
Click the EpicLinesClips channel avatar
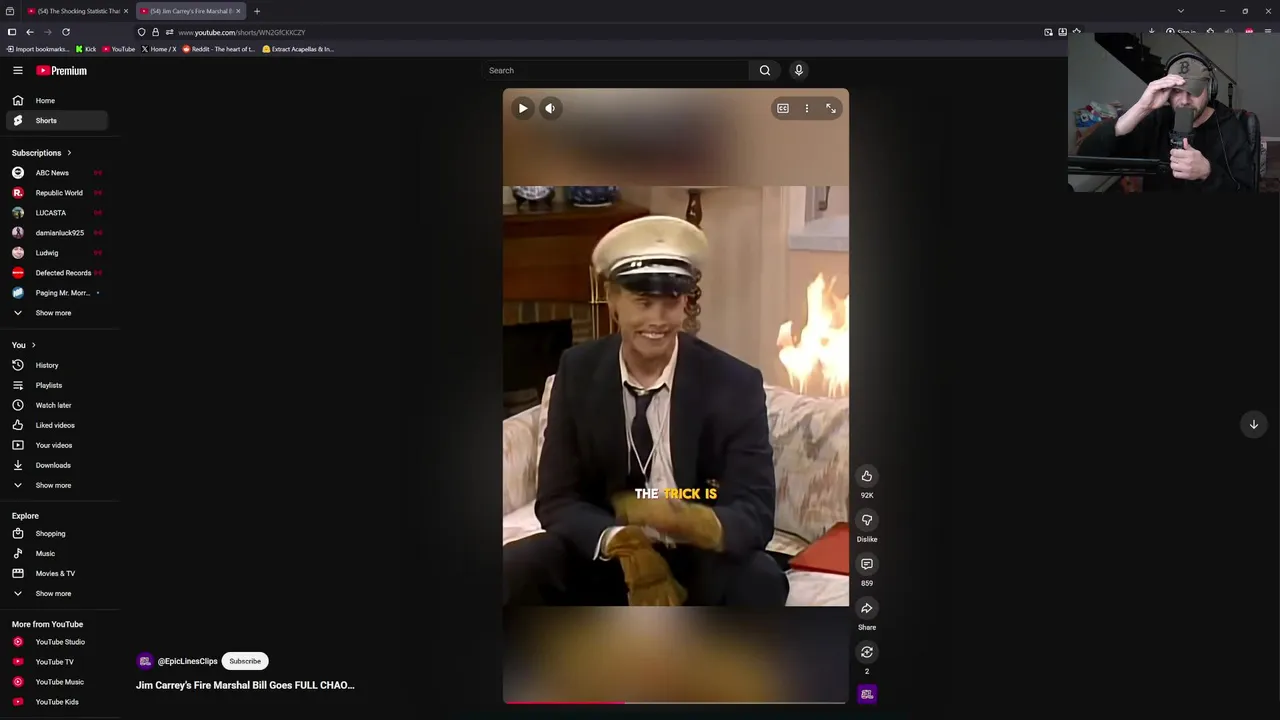pos(145,661)
